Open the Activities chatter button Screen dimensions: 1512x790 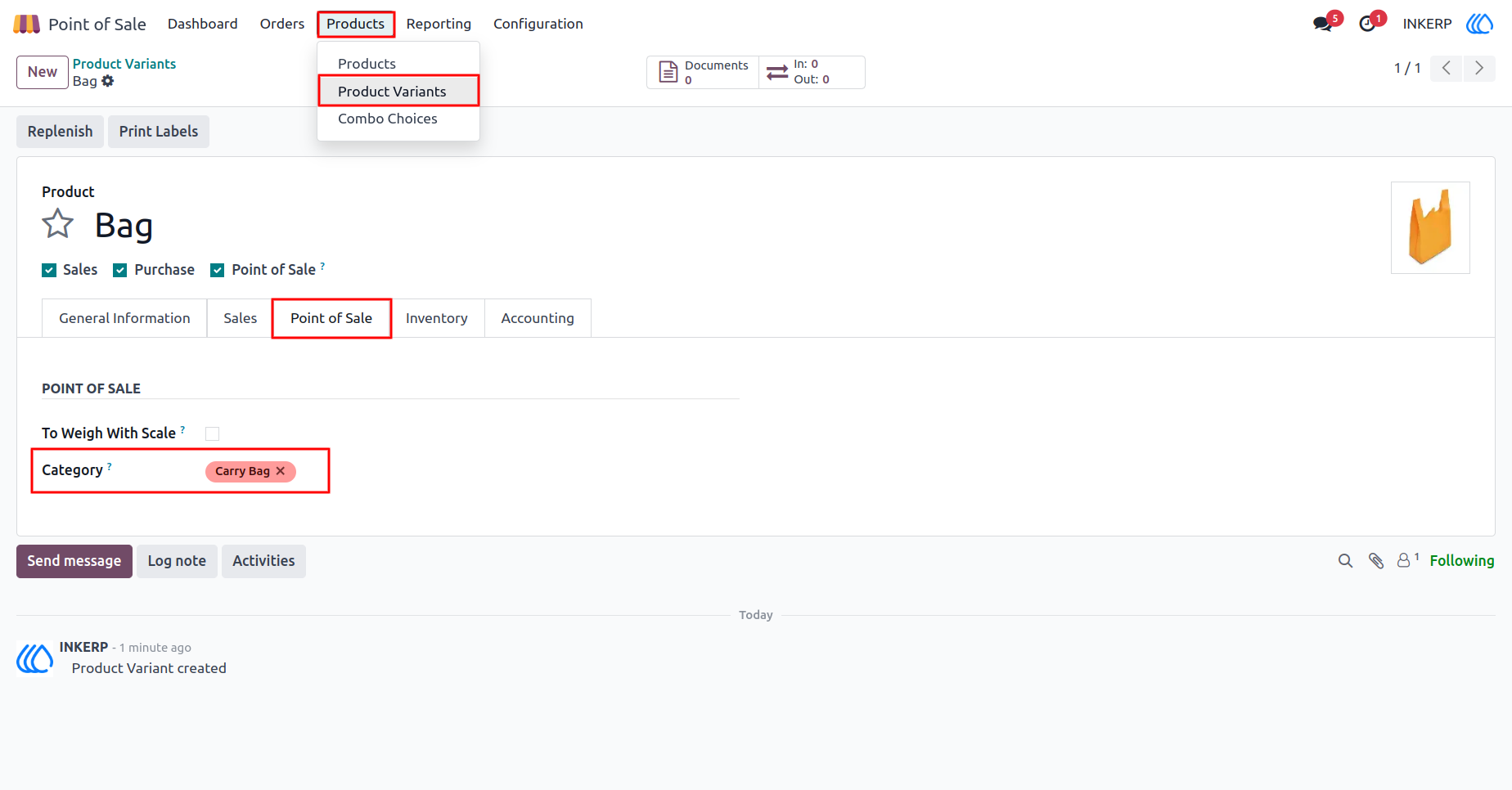(263, 561)
